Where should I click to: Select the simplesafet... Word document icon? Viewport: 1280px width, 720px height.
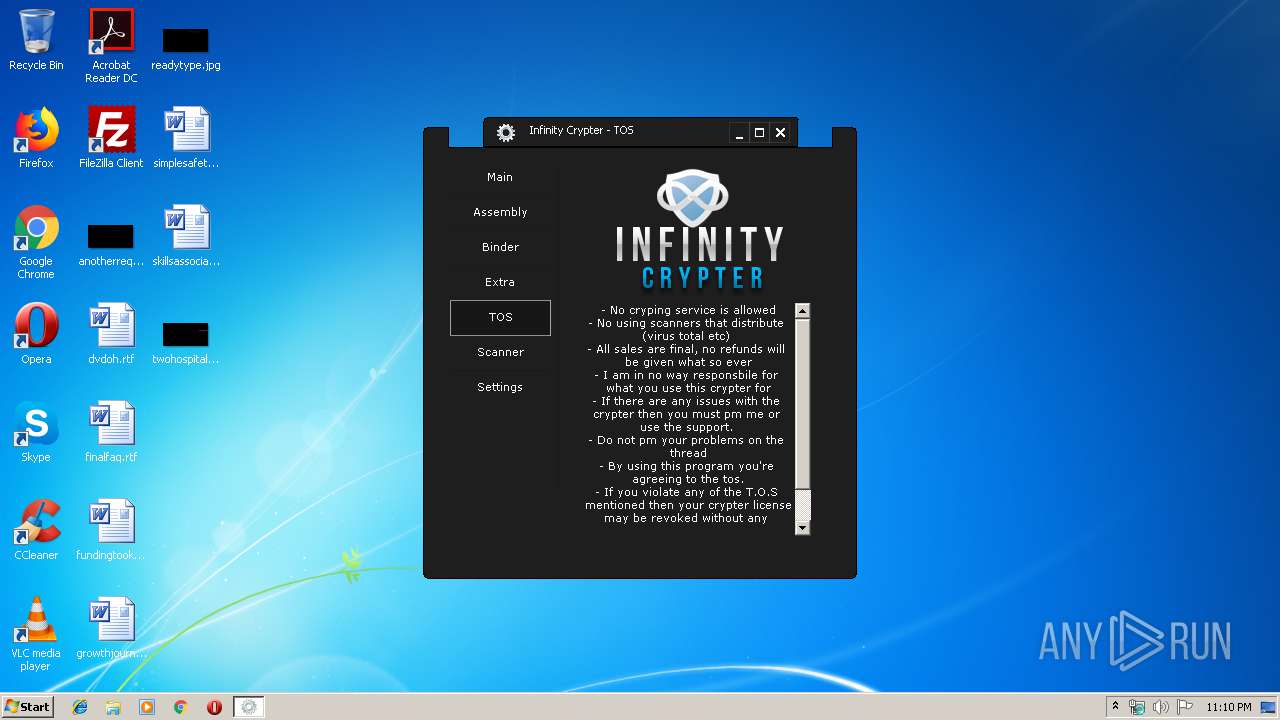(x=186, y=138)
